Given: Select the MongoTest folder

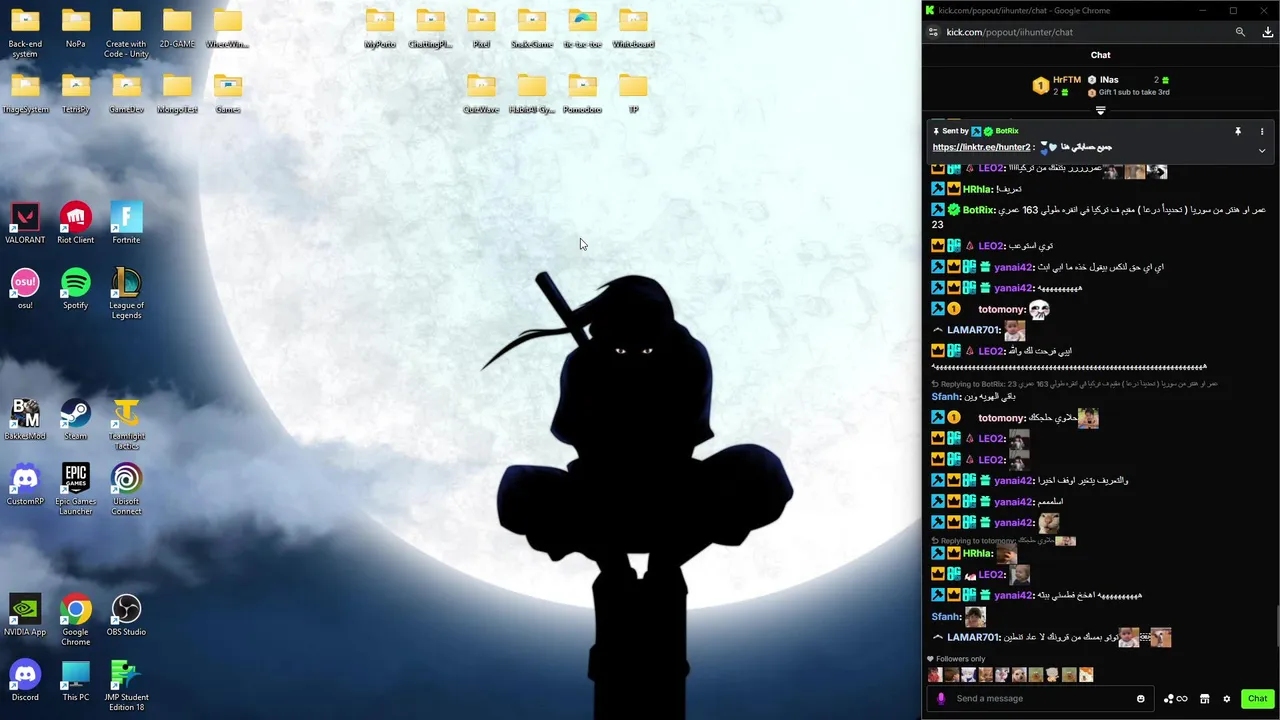Looking at the screenshot, I should 177,93.
